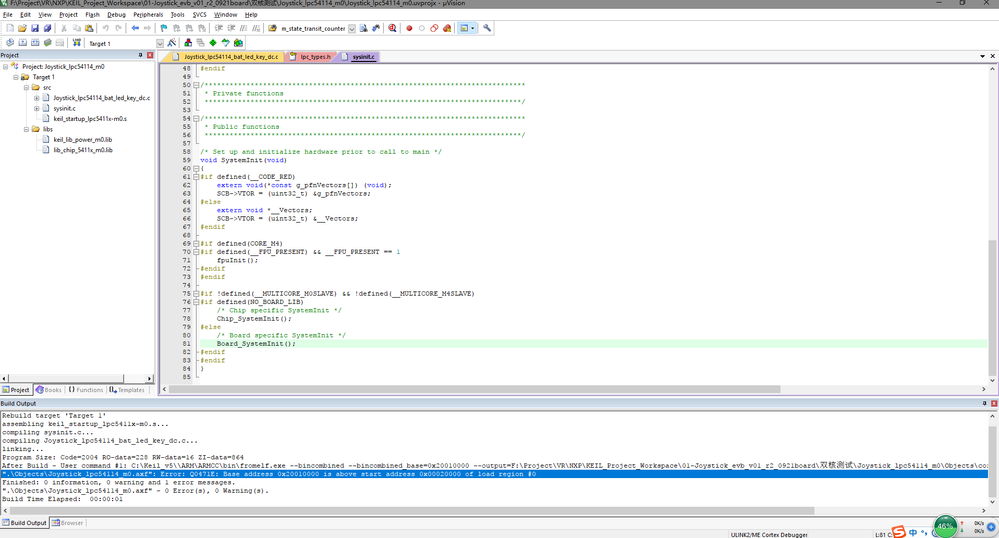Image resolution: width=999 pixels, height=538 pixels.
Task: Close the Project panel with its red X
Action: coord(150,55)
